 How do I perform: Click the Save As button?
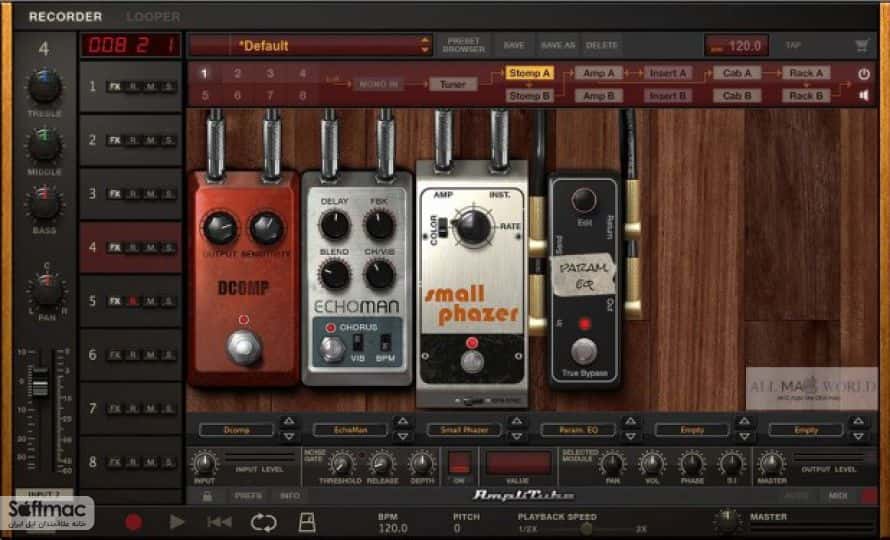tap(558, 45)
